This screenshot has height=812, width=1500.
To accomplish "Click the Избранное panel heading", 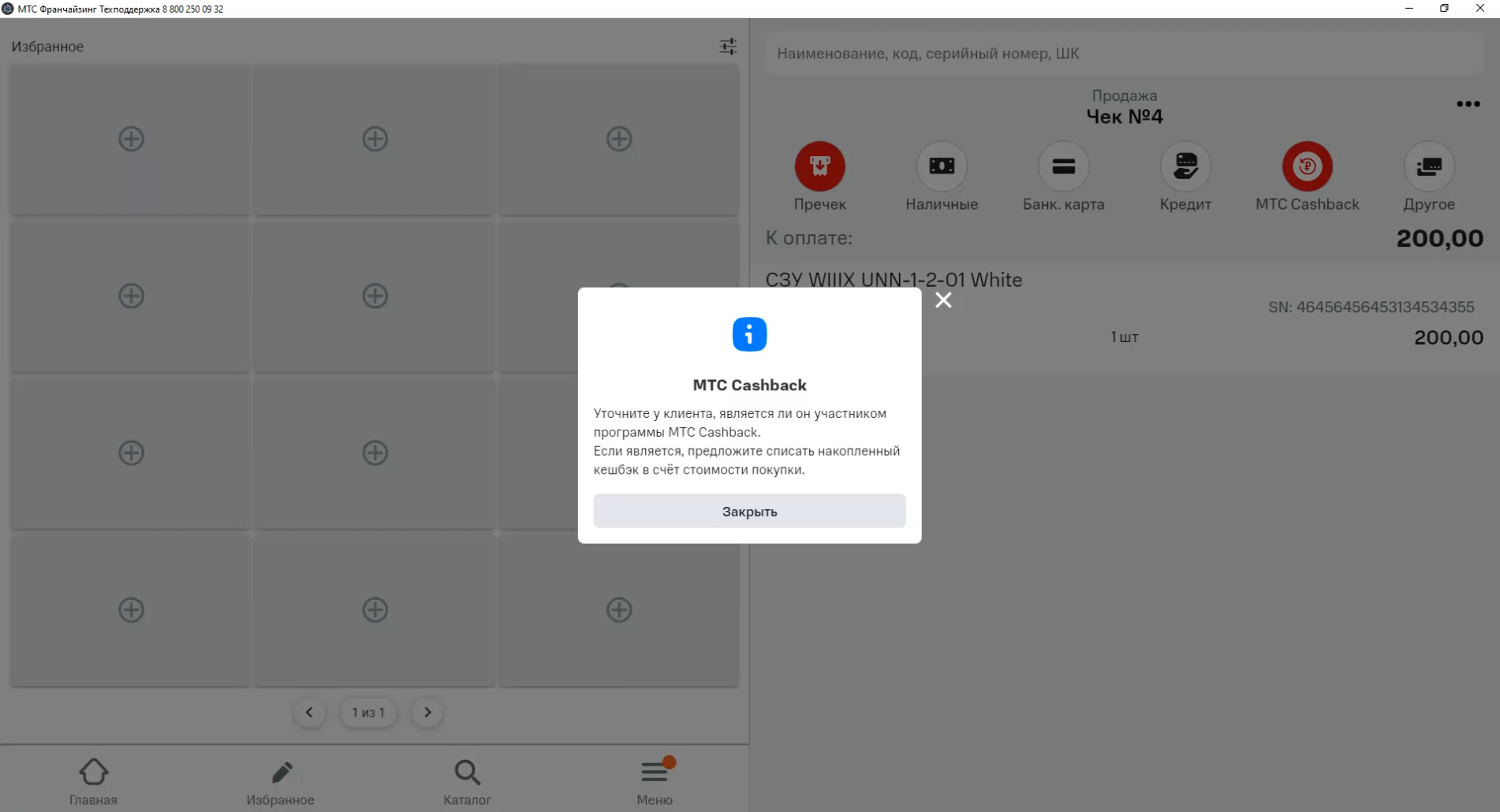I will tap(47, 47).
